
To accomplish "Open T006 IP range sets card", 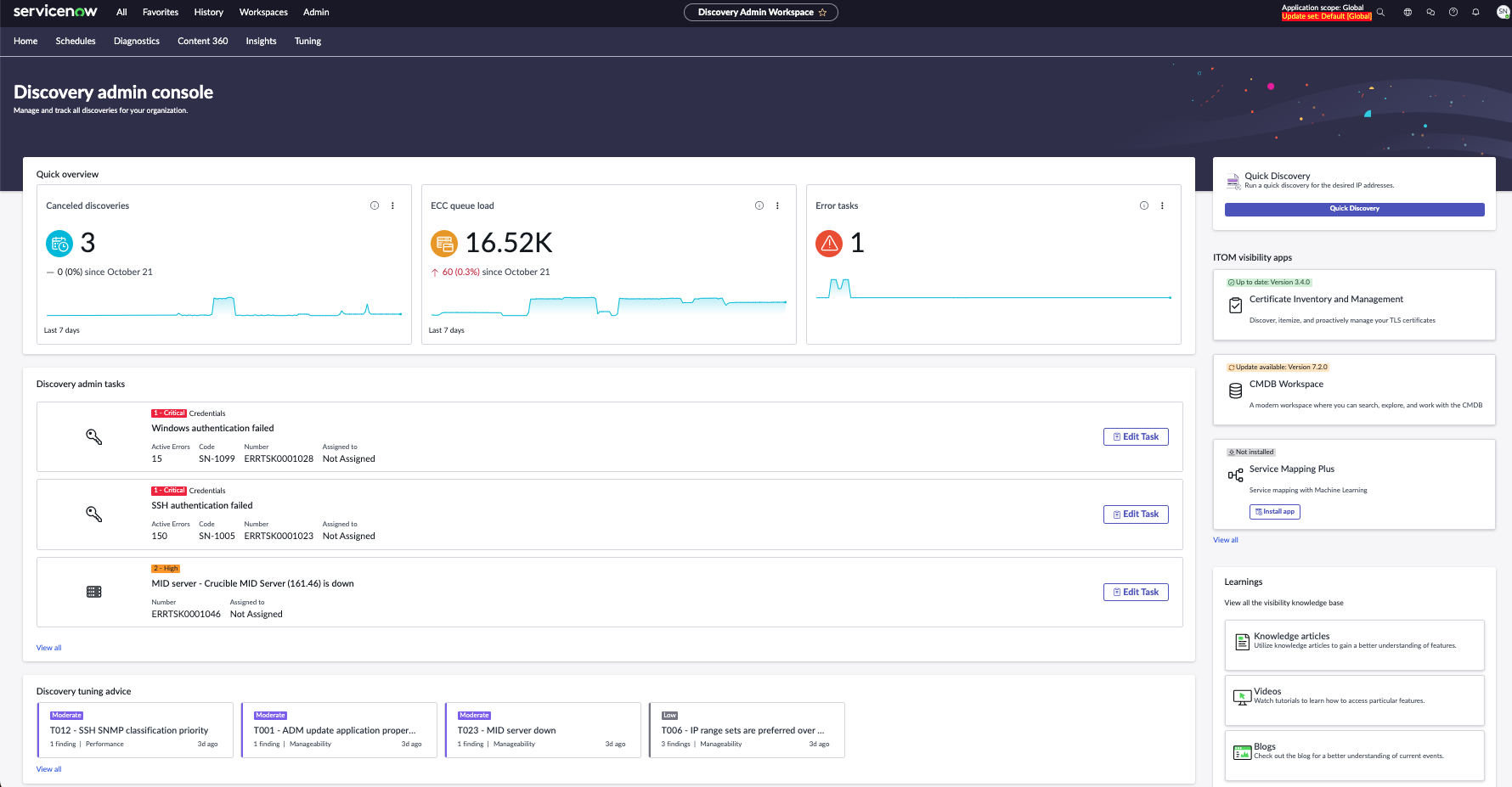I will tap(747, 730).
